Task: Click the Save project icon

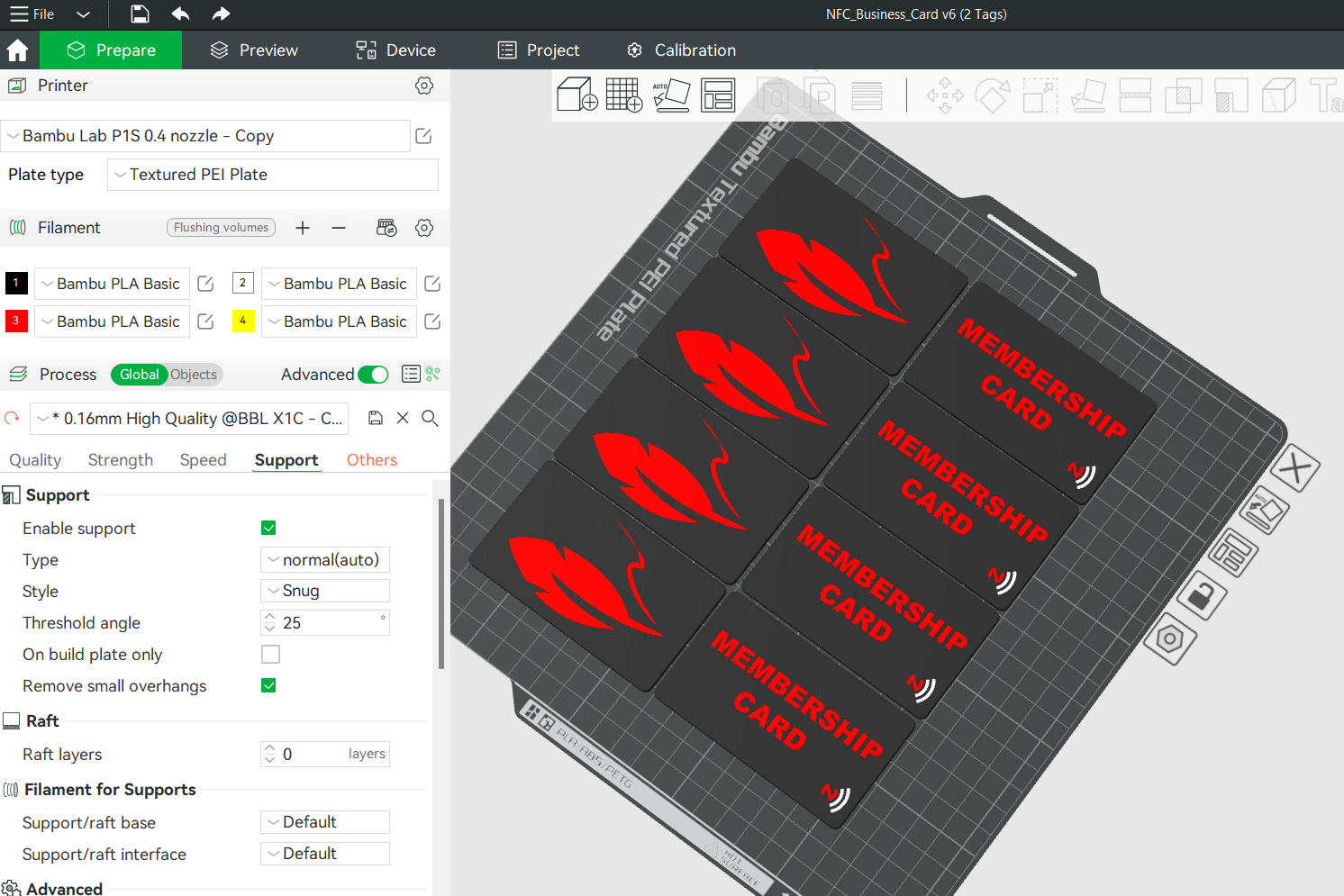Action: tap(140, 14)
